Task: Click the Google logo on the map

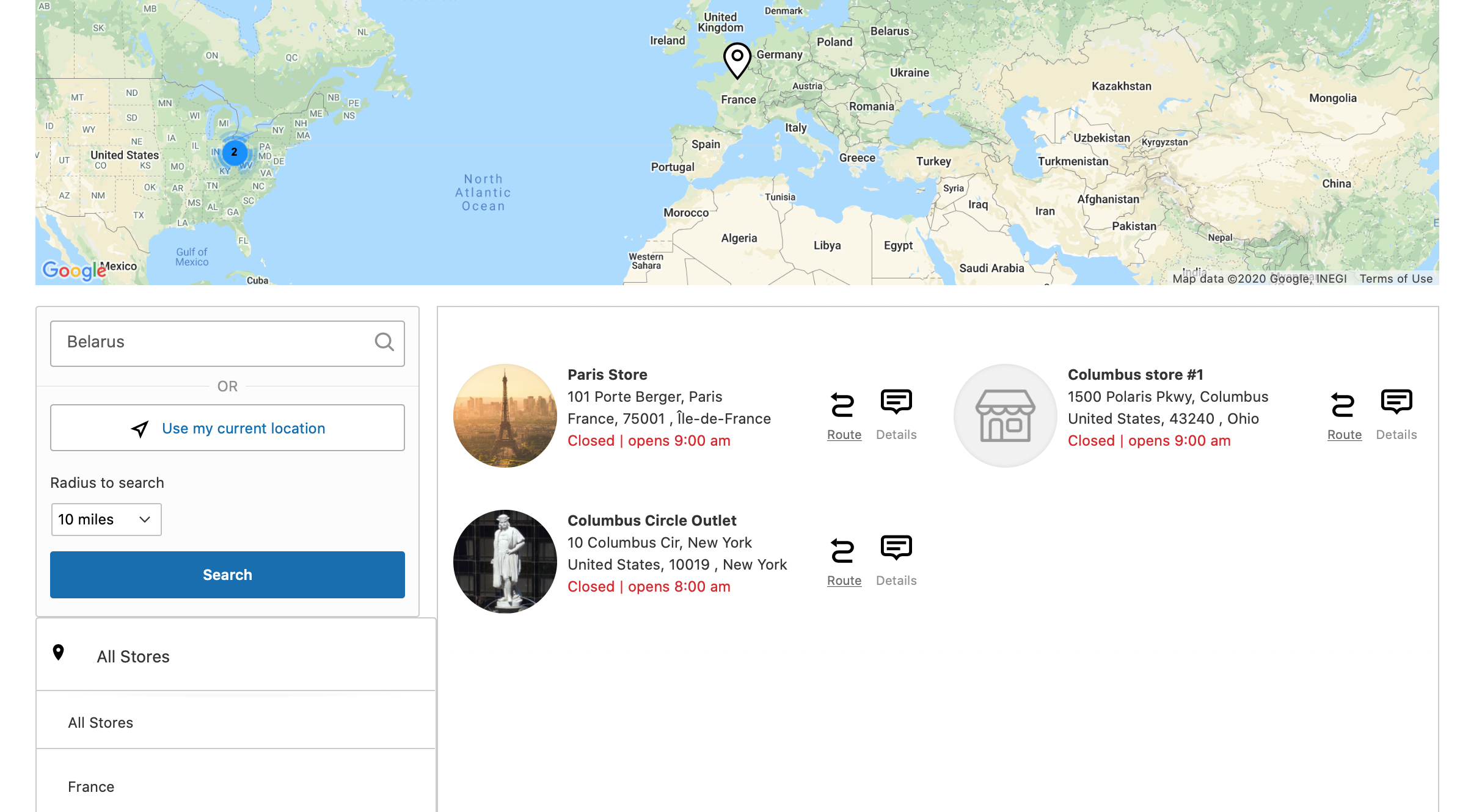Action: click(74, 270)
